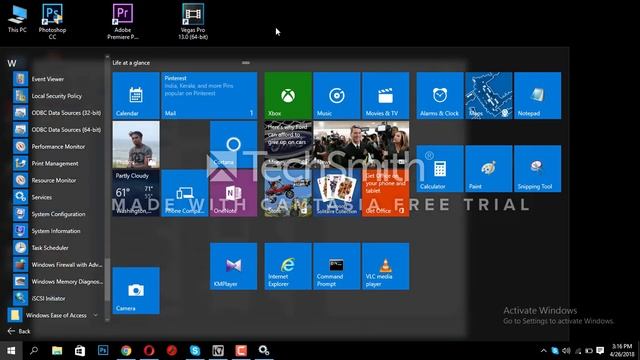Open Task Scheduler

(58, 248)
